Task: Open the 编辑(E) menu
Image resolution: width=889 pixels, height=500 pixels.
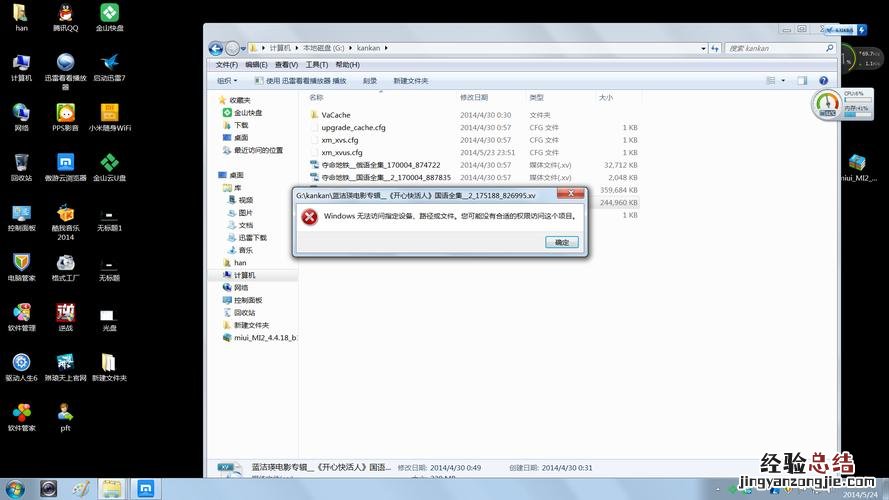Action: tap(256, 65)
